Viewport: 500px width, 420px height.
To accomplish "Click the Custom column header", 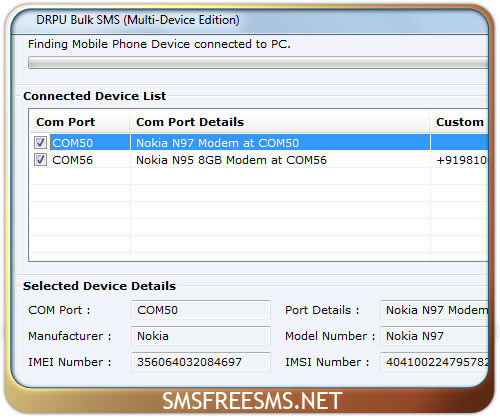I will (x=460, y=122).
